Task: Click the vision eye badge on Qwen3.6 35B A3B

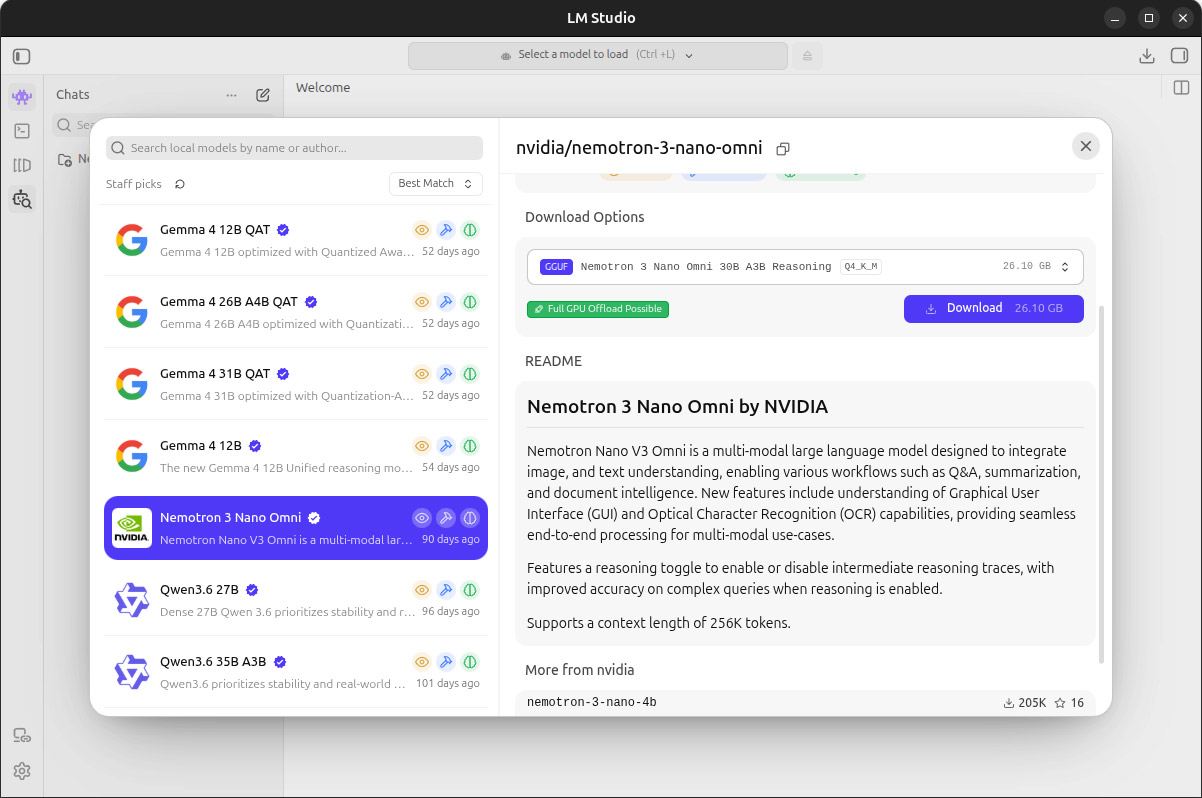Action: tap(422, 662)
